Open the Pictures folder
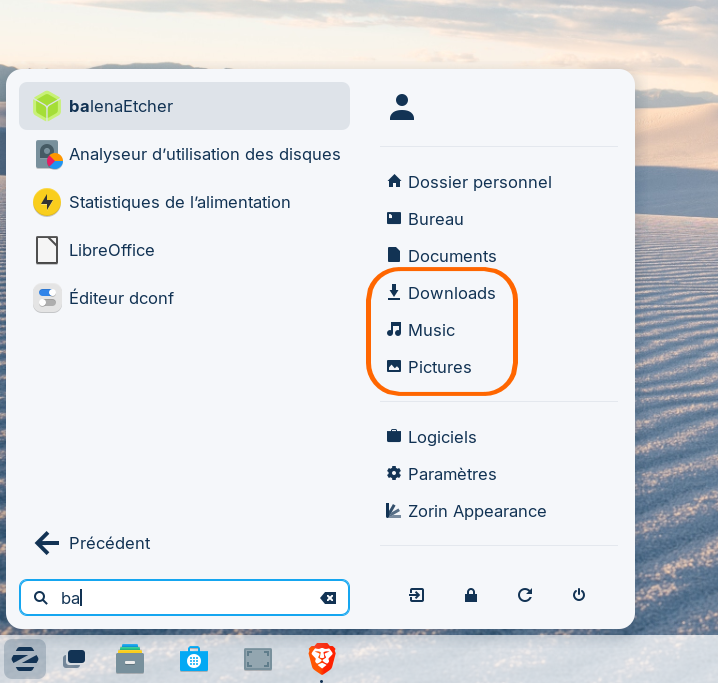Screen dimensions: 718x683 coord(429,367)
